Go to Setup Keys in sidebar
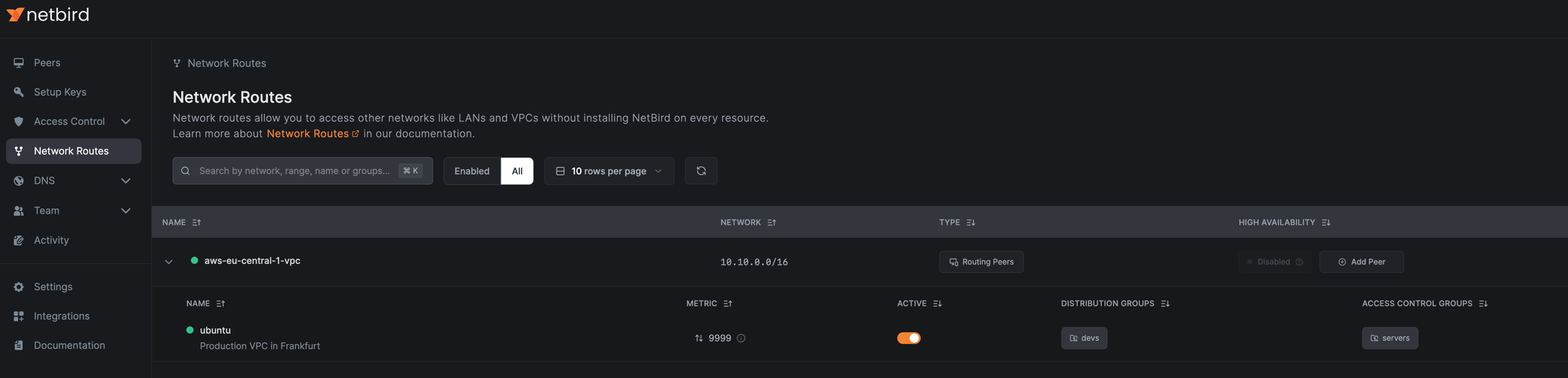The width and height of the screenshot is (1568, 378). tap(60, 92)
